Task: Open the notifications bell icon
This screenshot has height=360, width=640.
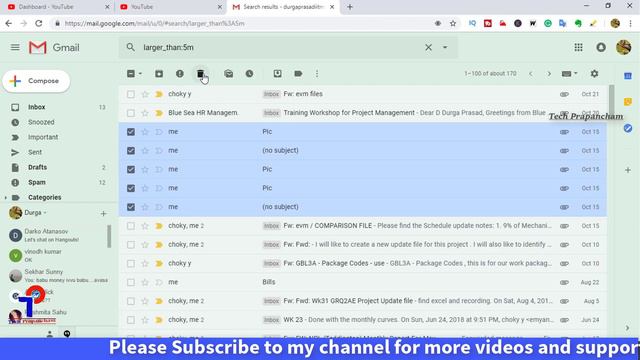Action: (601, 47)
